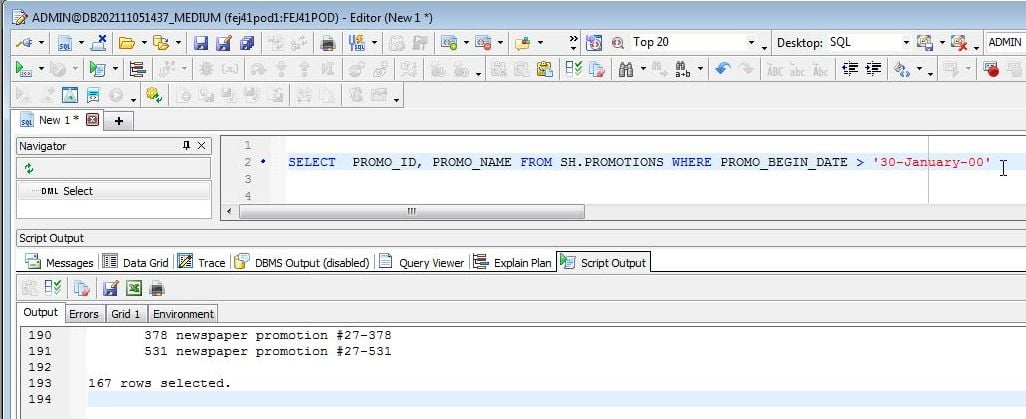The width and height of the screenshot is (1026, 419).
Task: Click the Print icon in top toolbar
Action: (x=326, y=43)
